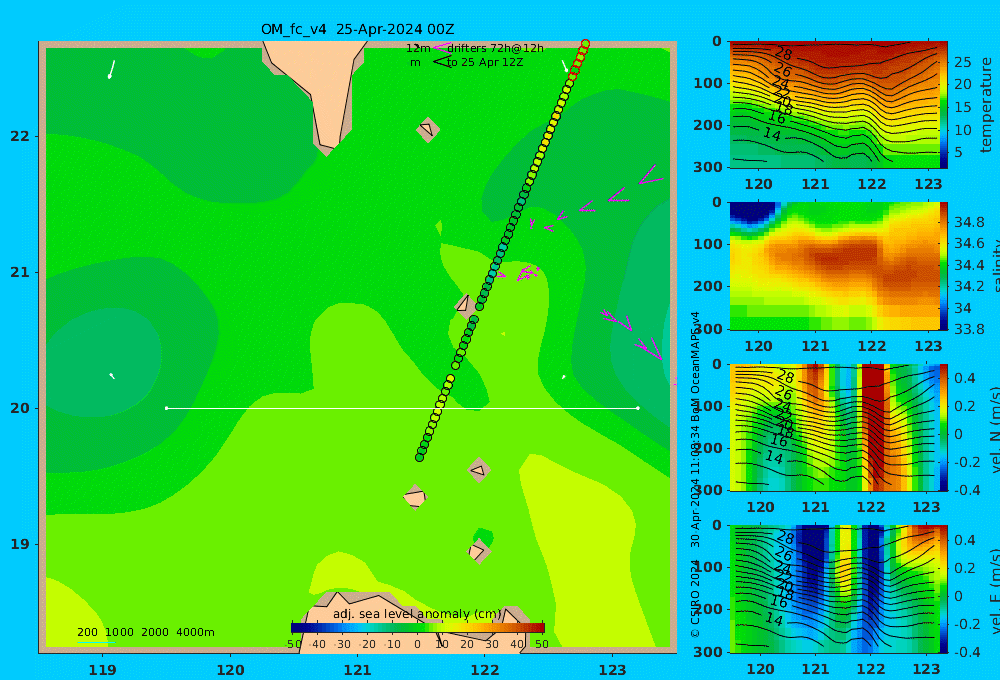Select the magenta arrow legend symbol
This screenshot has height=680, width=1000.
441,47
